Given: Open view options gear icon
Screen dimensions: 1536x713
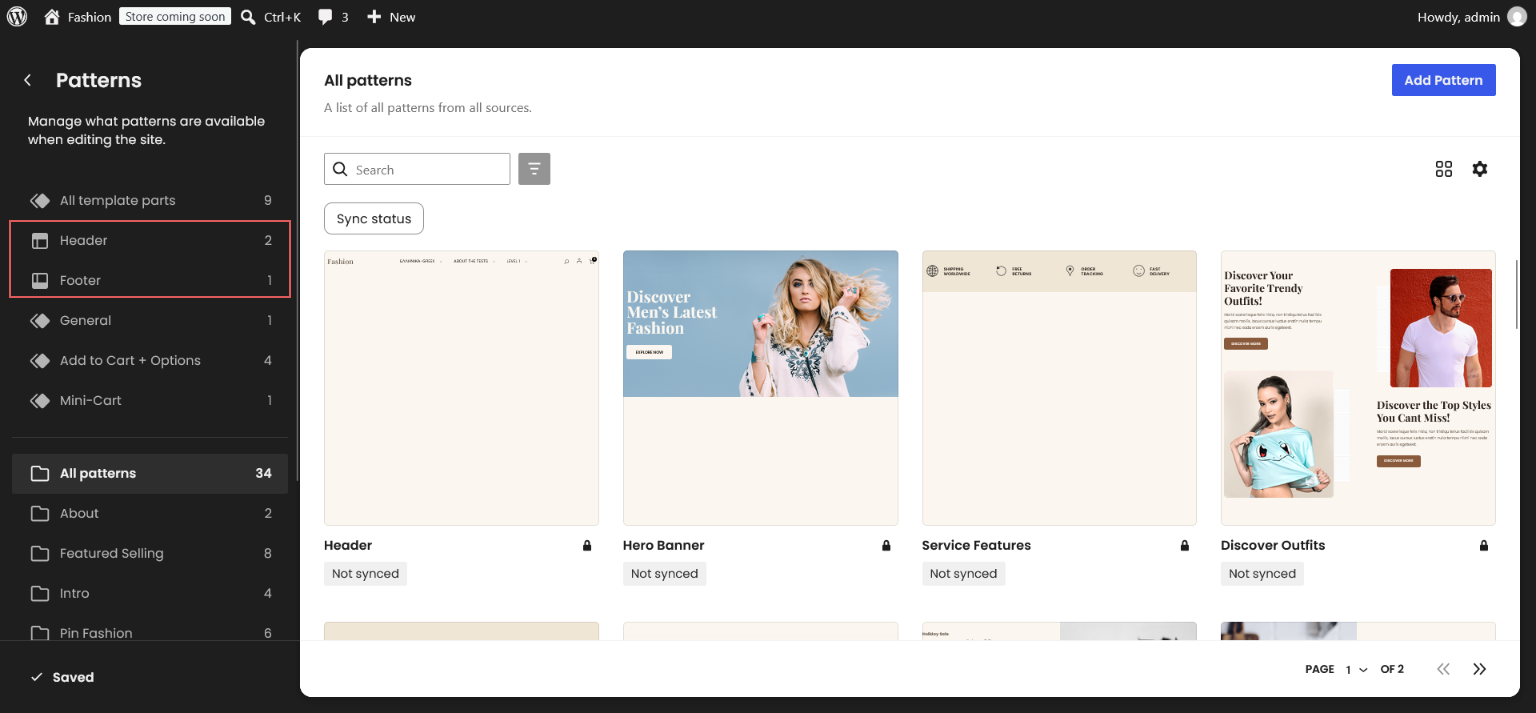Looking at the screenshot, I should [1480, 169].
